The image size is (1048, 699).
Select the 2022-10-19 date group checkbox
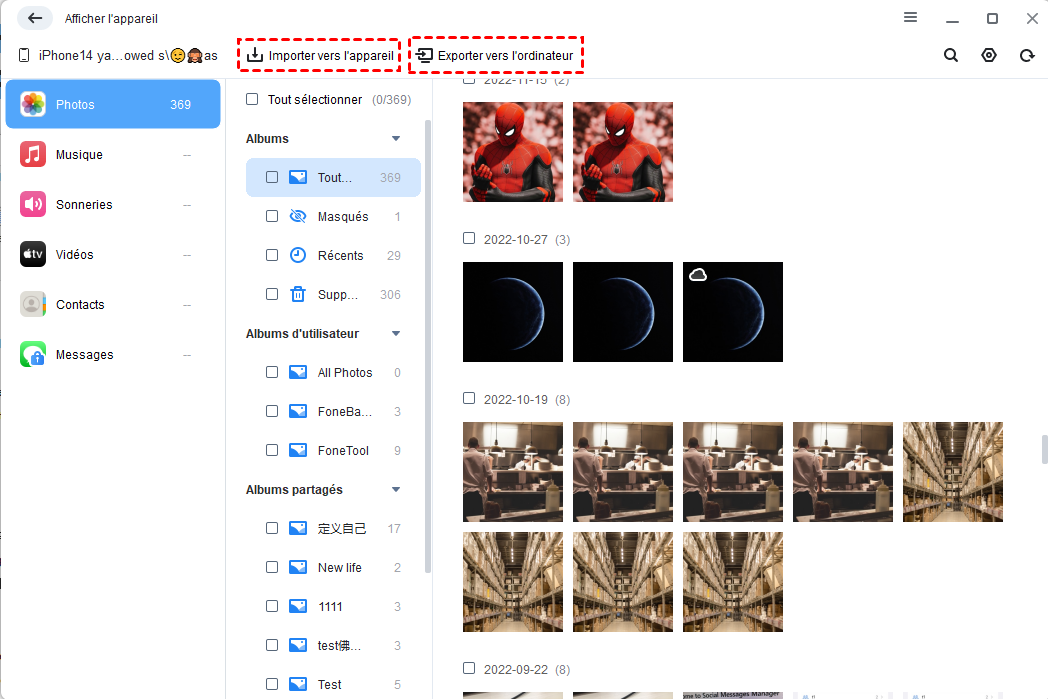click(469, 398)
